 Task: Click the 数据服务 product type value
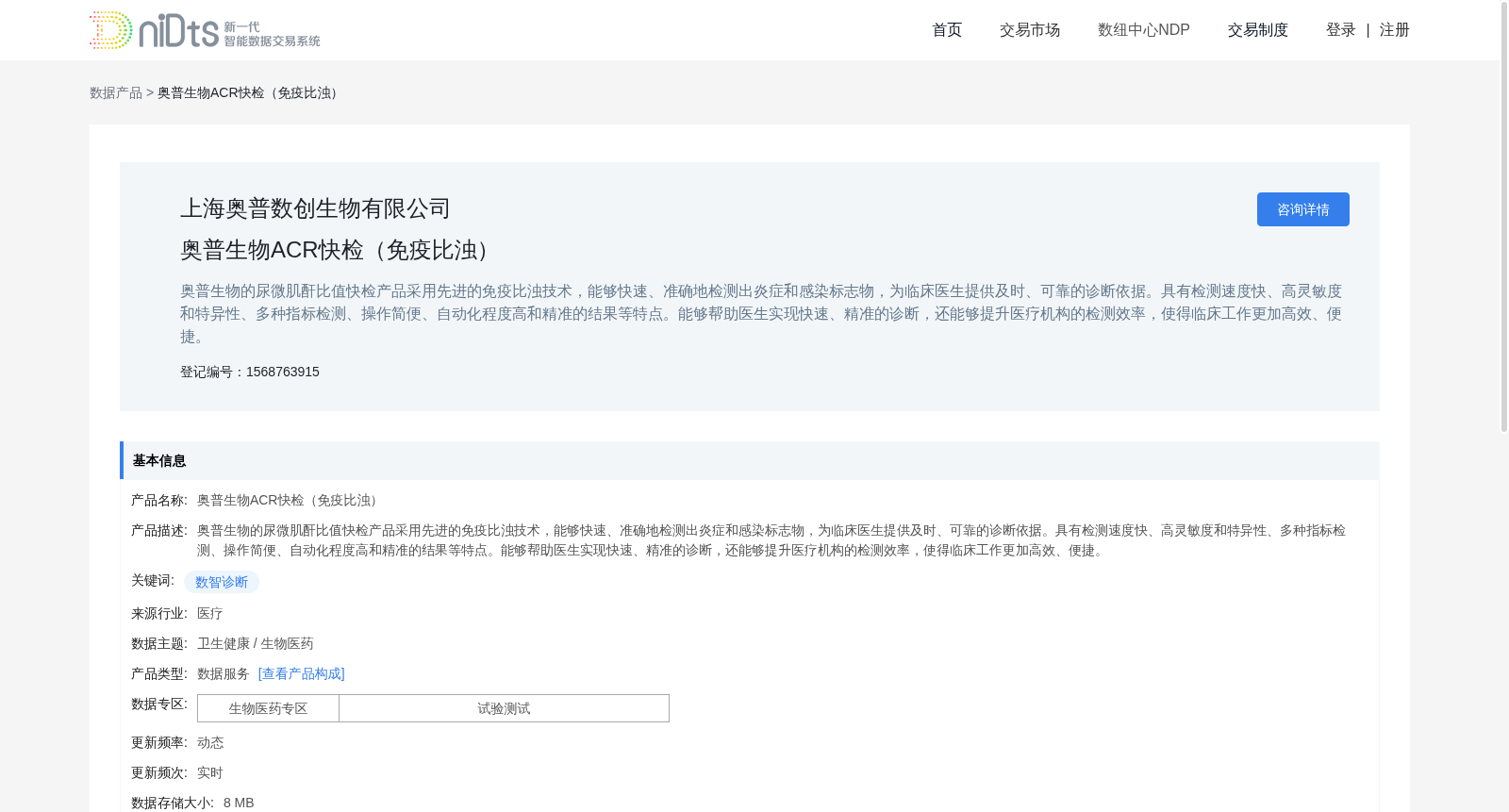(224, 673)
